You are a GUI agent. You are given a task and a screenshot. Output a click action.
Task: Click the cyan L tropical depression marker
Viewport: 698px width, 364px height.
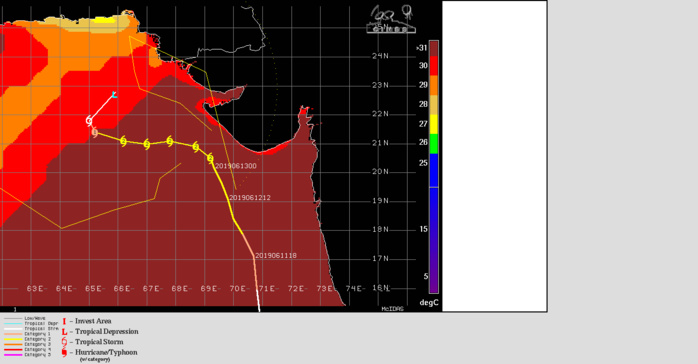pyautogui.click(x=114, y=94)
